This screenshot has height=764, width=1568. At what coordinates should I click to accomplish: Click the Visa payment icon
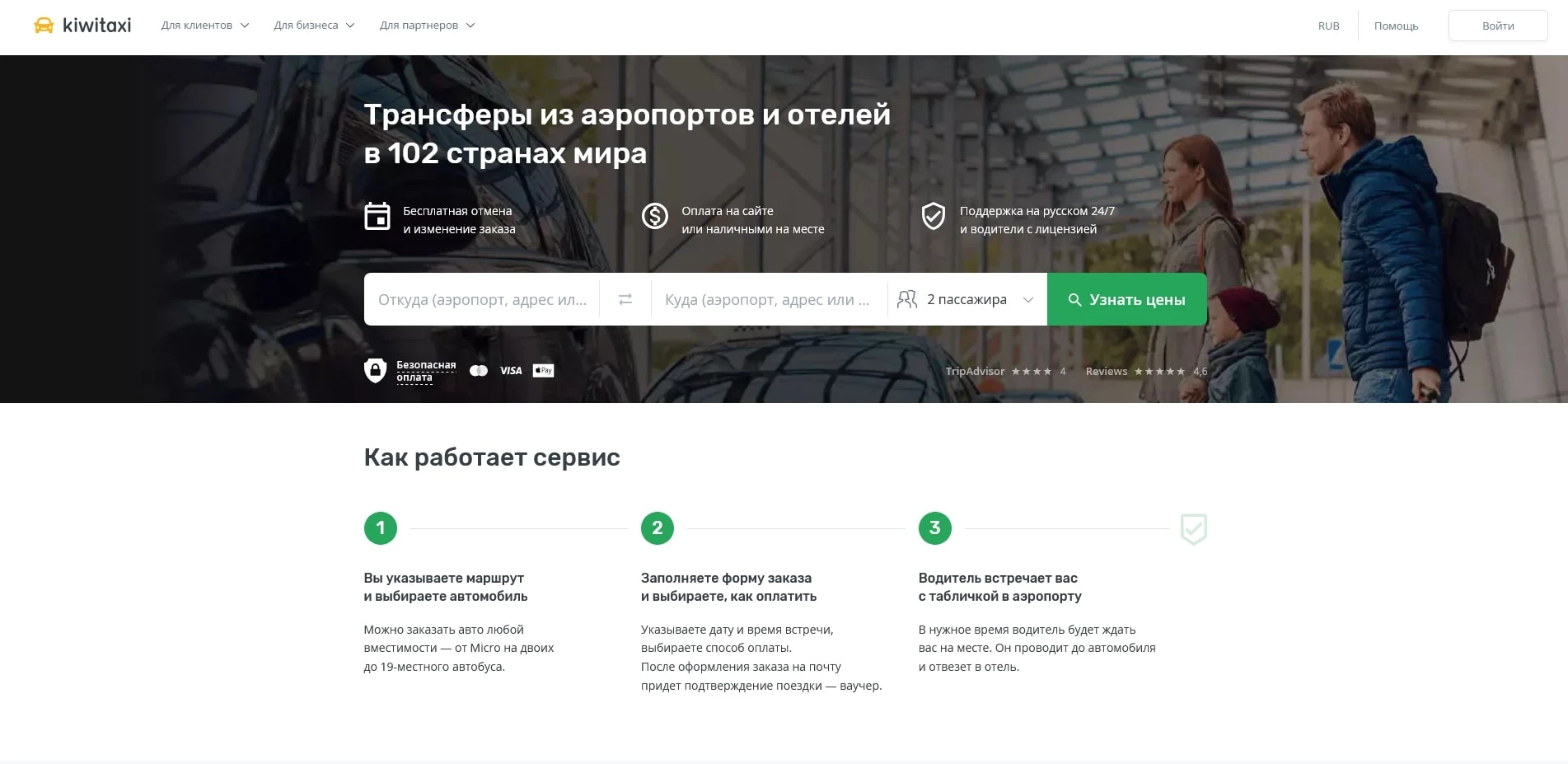point(510,370)
